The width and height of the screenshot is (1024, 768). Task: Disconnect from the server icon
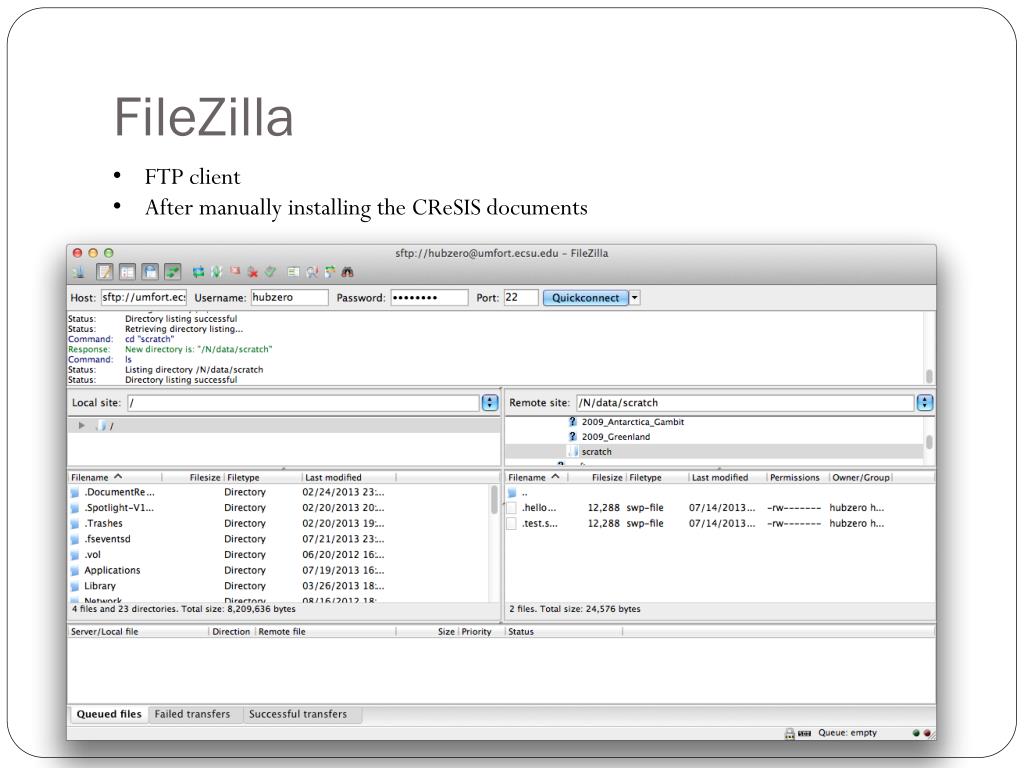[253, 272]
